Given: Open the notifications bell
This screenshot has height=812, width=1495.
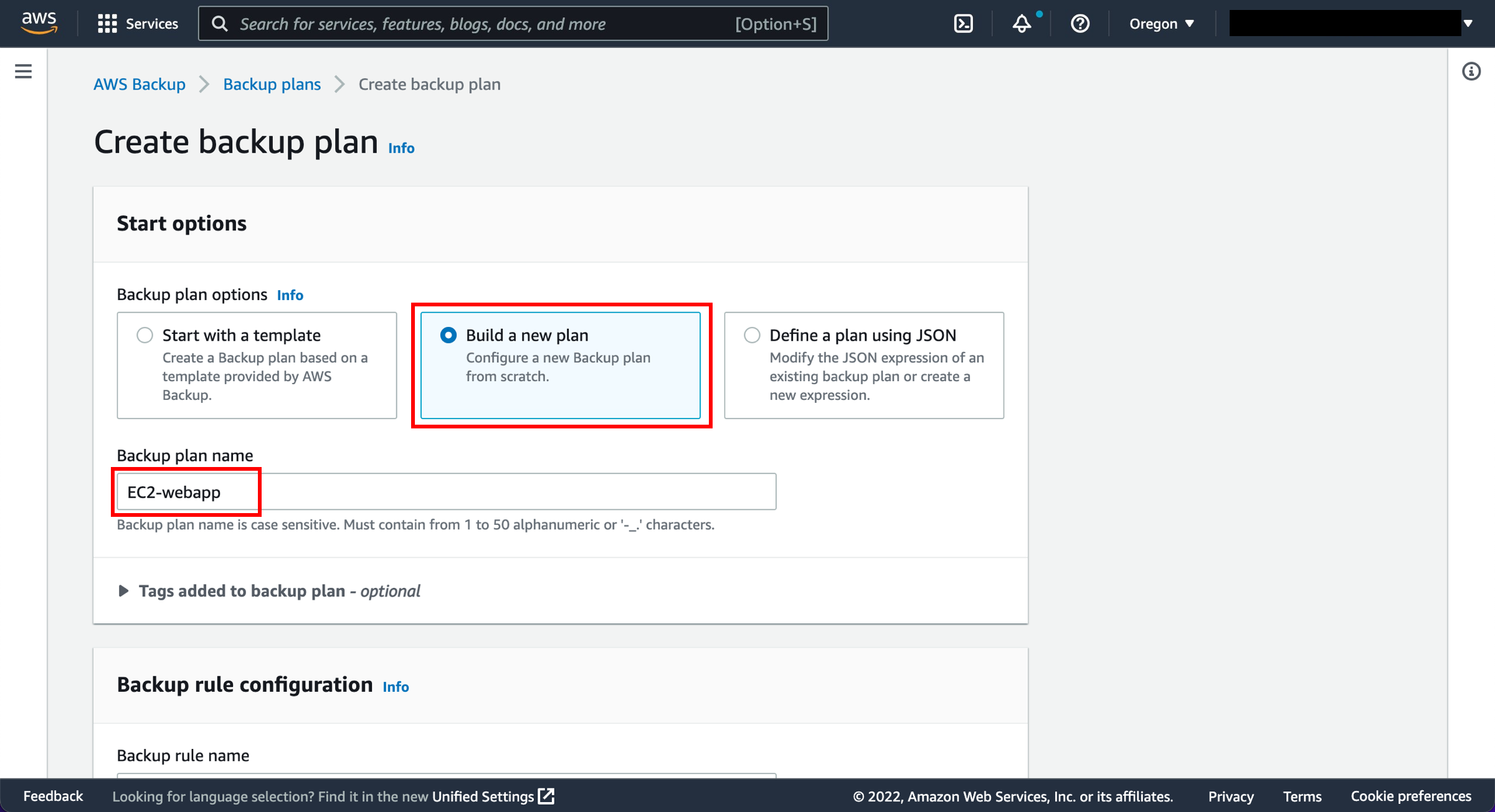Looking at the screenshot, I should click(1022, 24).
